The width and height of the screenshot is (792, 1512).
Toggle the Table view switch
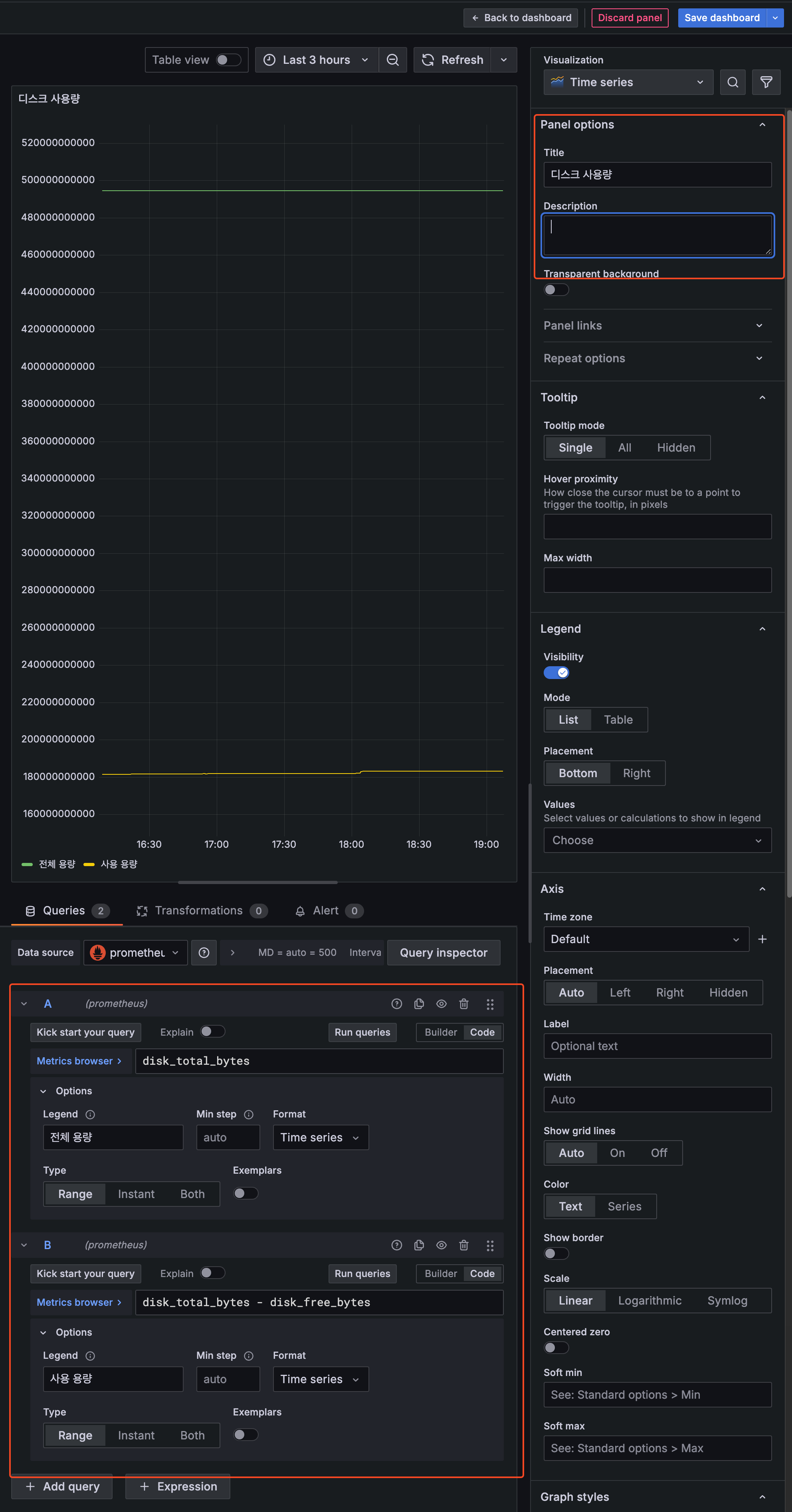click(228, 60)
